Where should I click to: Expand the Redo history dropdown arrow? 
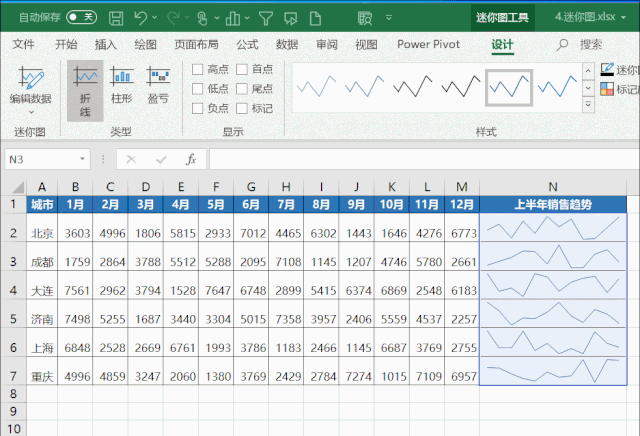(187, 18)
